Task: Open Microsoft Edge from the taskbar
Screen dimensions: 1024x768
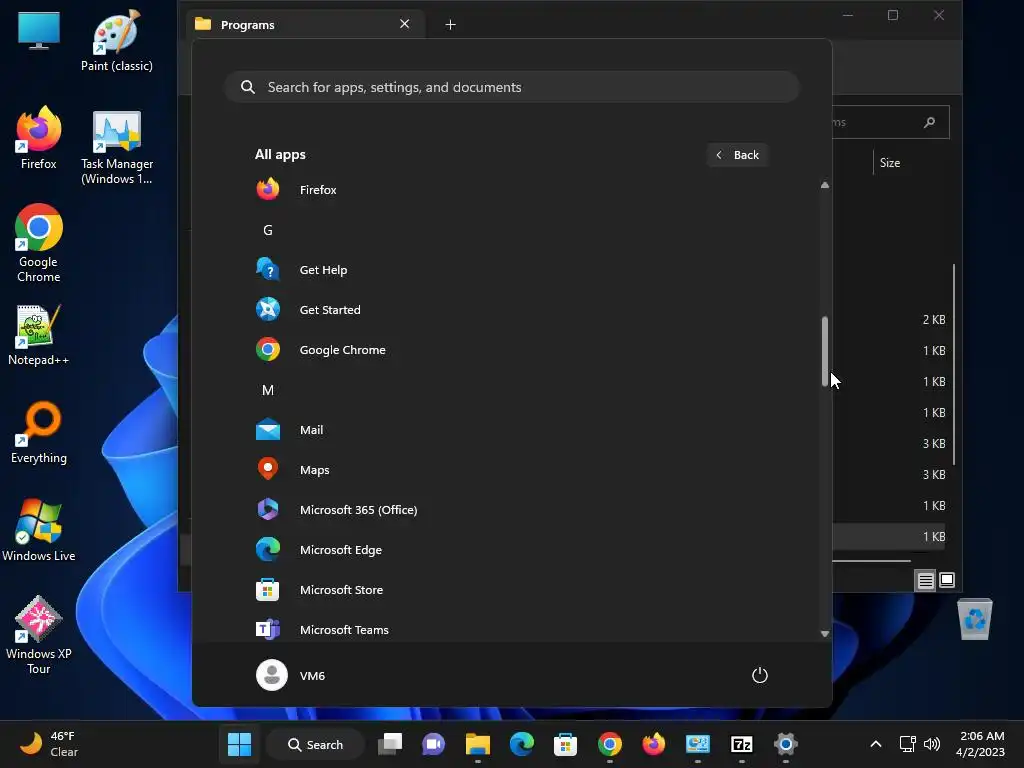Action: point(521,744)
